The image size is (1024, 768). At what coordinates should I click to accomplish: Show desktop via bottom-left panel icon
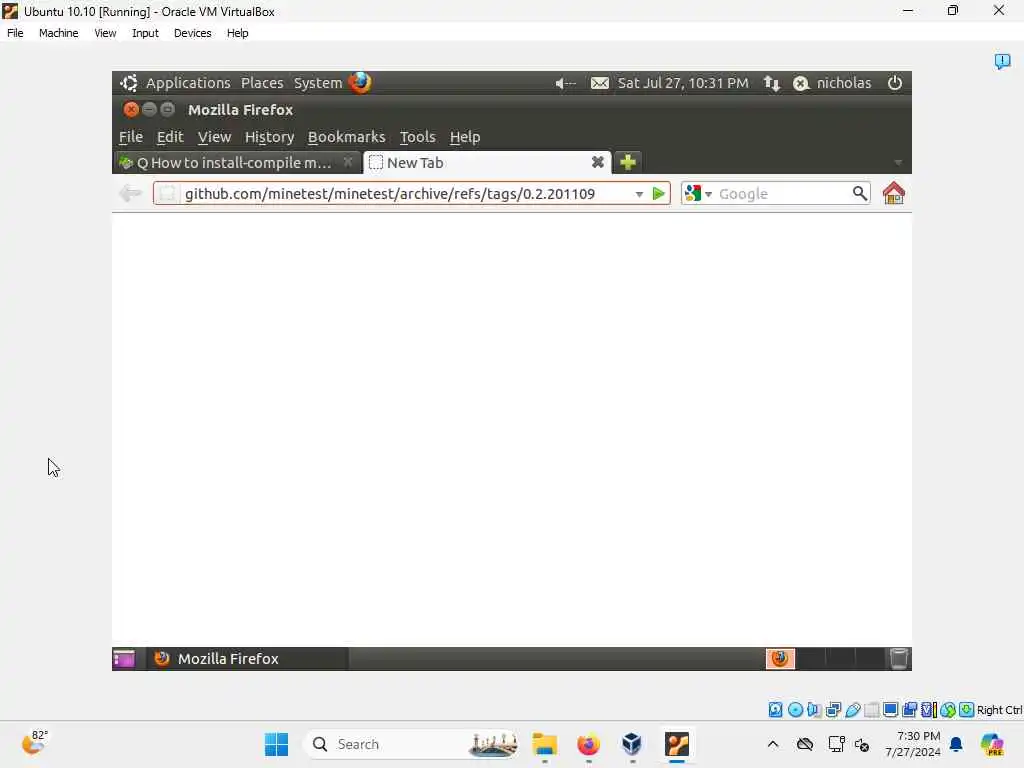tap(123, 659)
